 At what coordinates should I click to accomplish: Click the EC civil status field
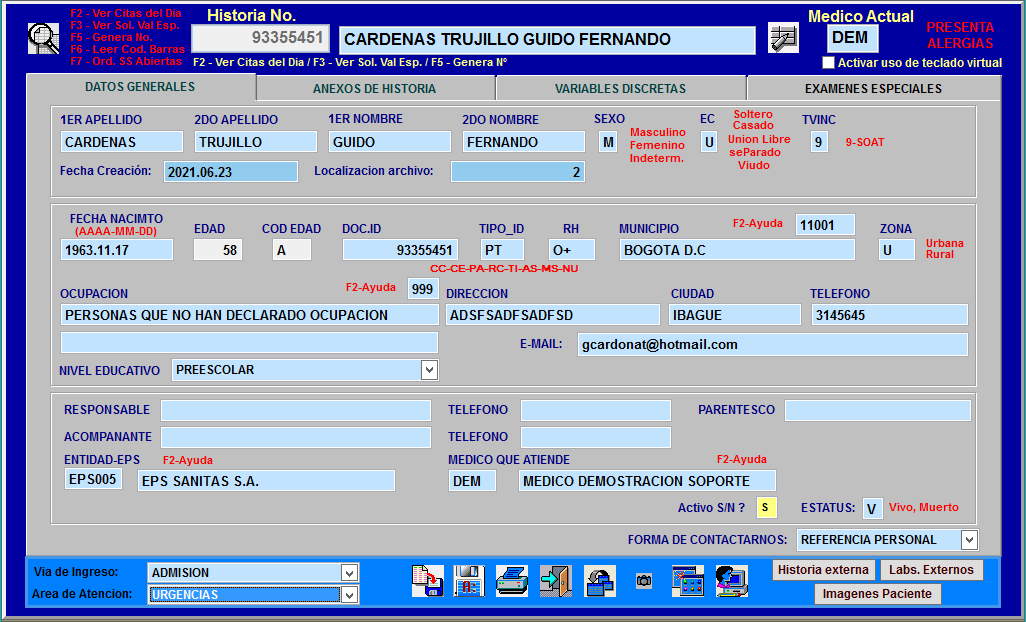[709, 142]
